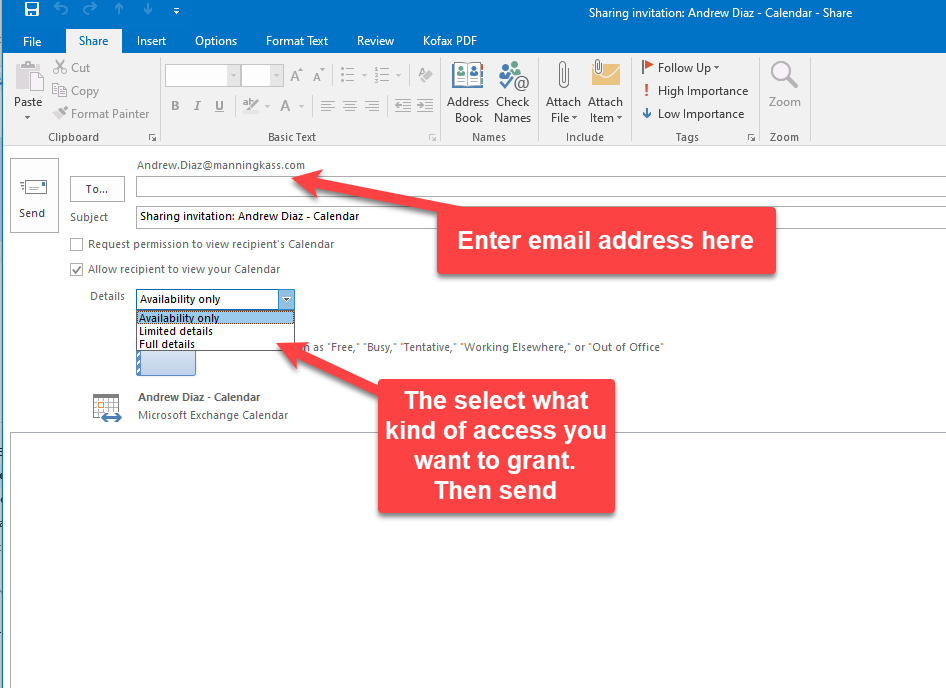Open the Clipboard dialog launcher

click(152, 138)
